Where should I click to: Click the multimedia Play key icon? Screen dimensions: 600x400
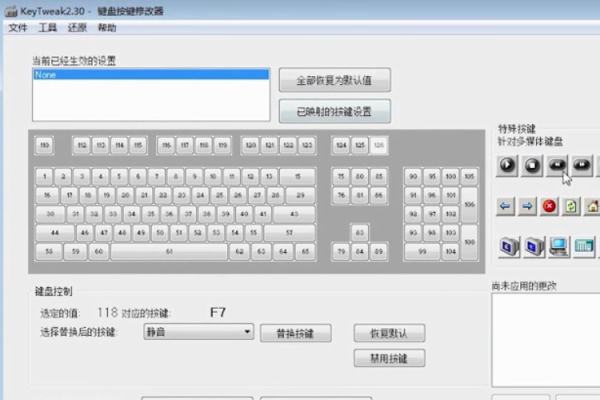(x=508, y=165)
